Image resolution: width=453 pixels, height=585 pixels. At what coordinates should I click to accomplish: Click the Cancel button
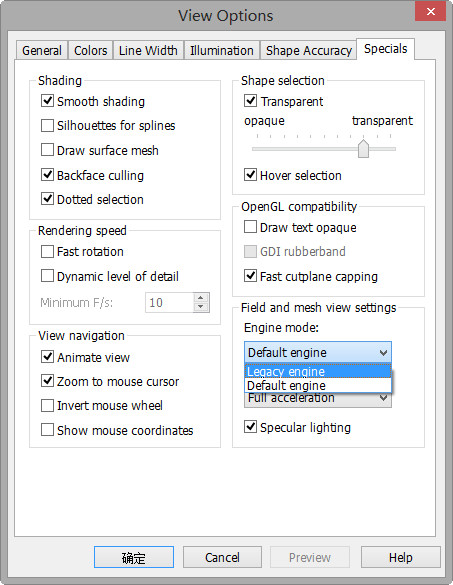[222, 557]
